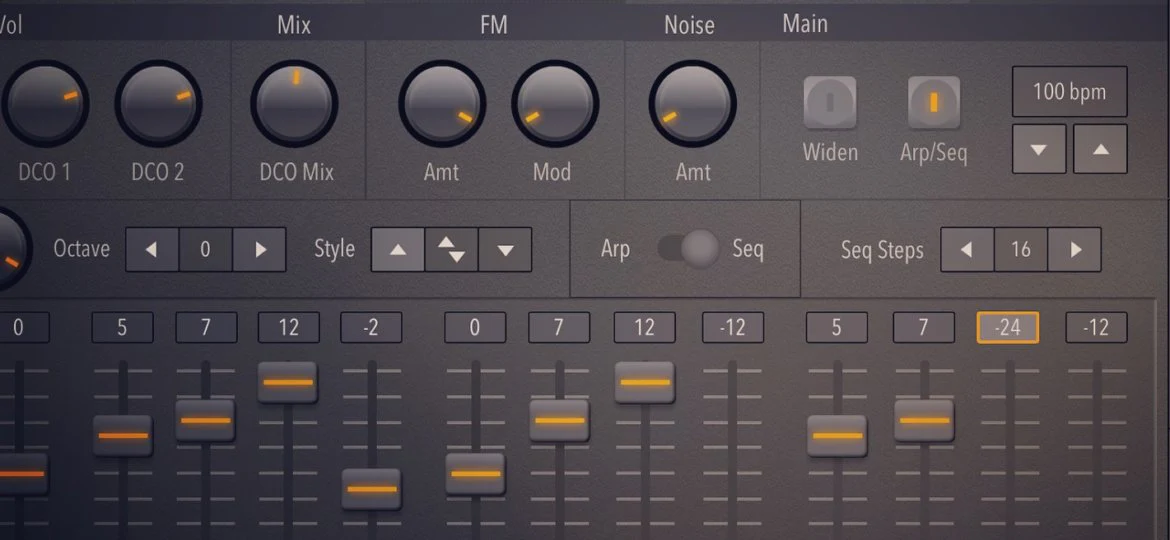Select the 7 step box between 5 and 12
1170x540 pixels.
206,327
